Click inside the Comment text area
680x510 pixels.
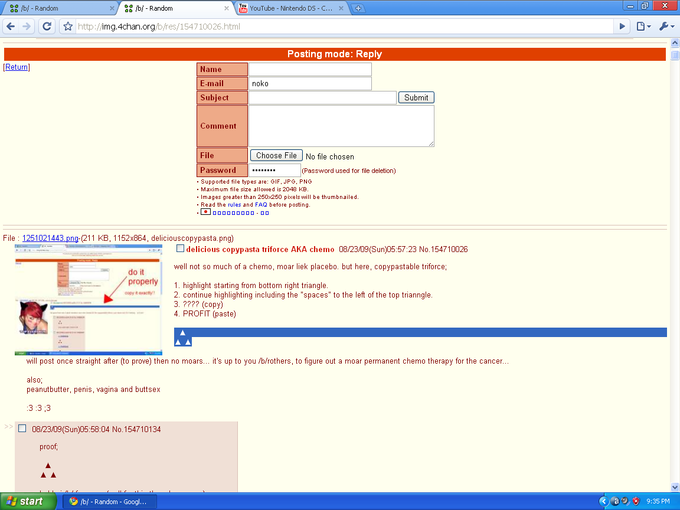(341, 126)
